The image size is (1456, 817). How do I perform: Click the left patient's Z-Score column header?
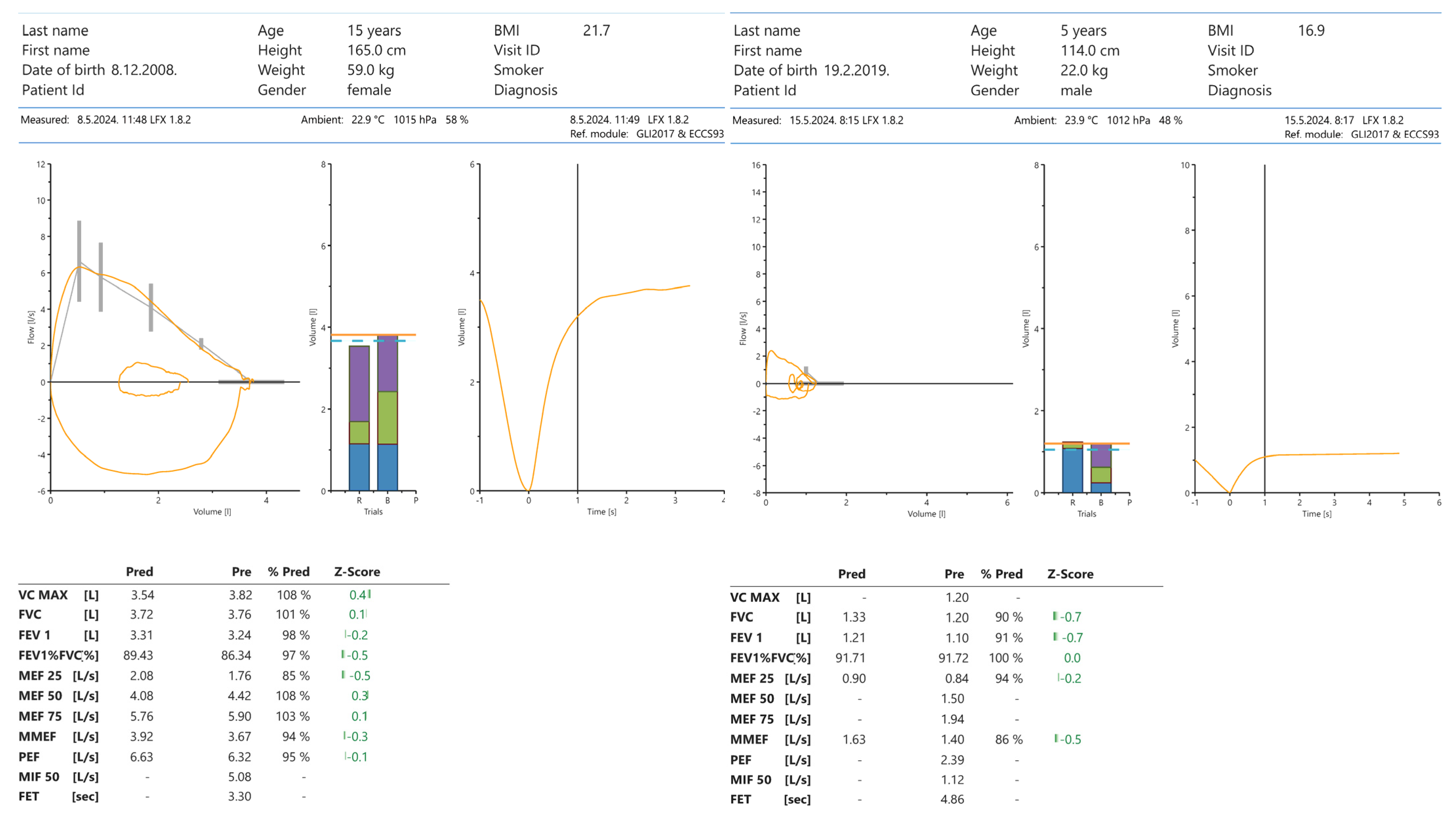pos(357,572)
